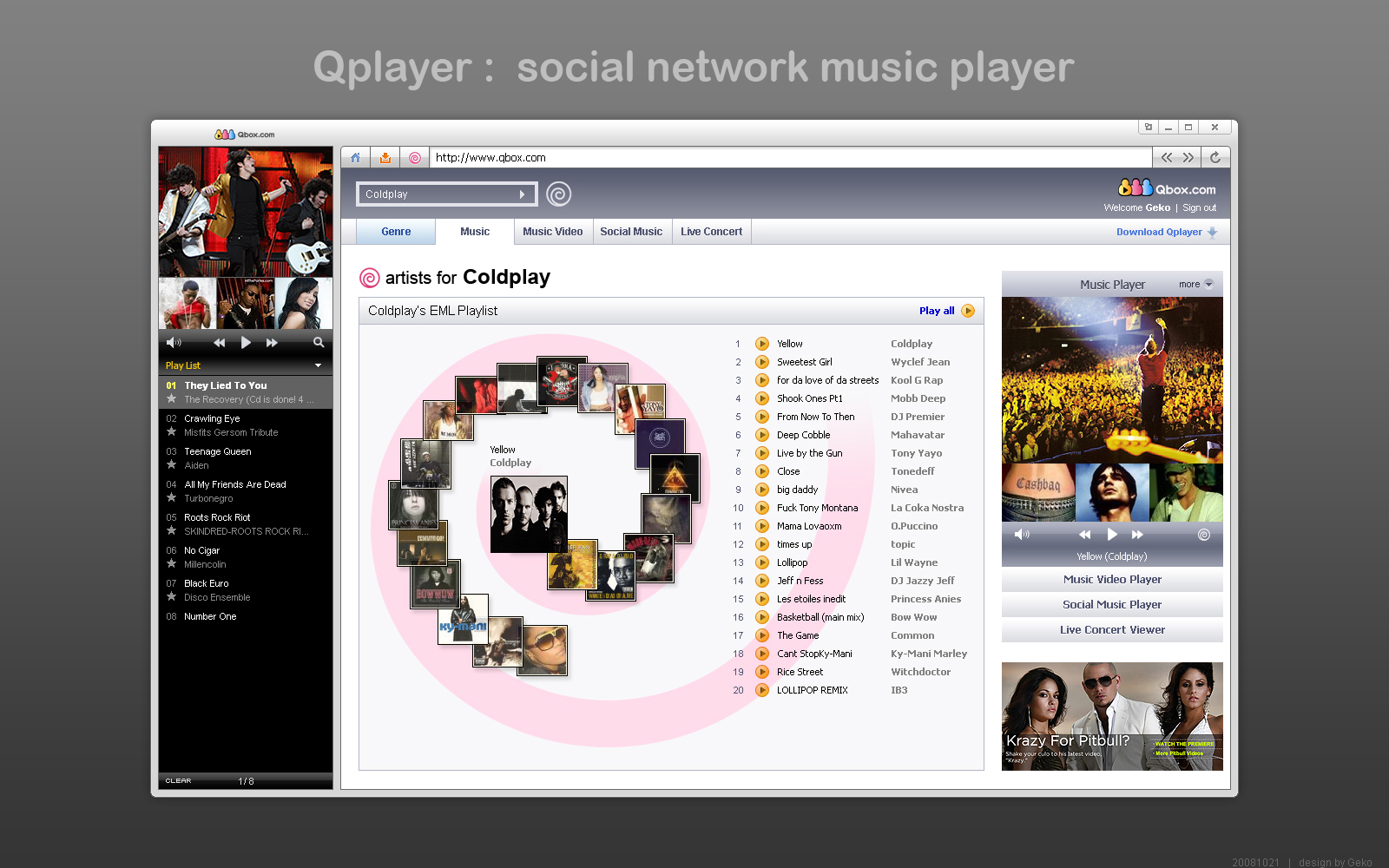Click the Krazy For Pitbull banner
This screenshot has width=1389, height=868.
coord(1112,716)
